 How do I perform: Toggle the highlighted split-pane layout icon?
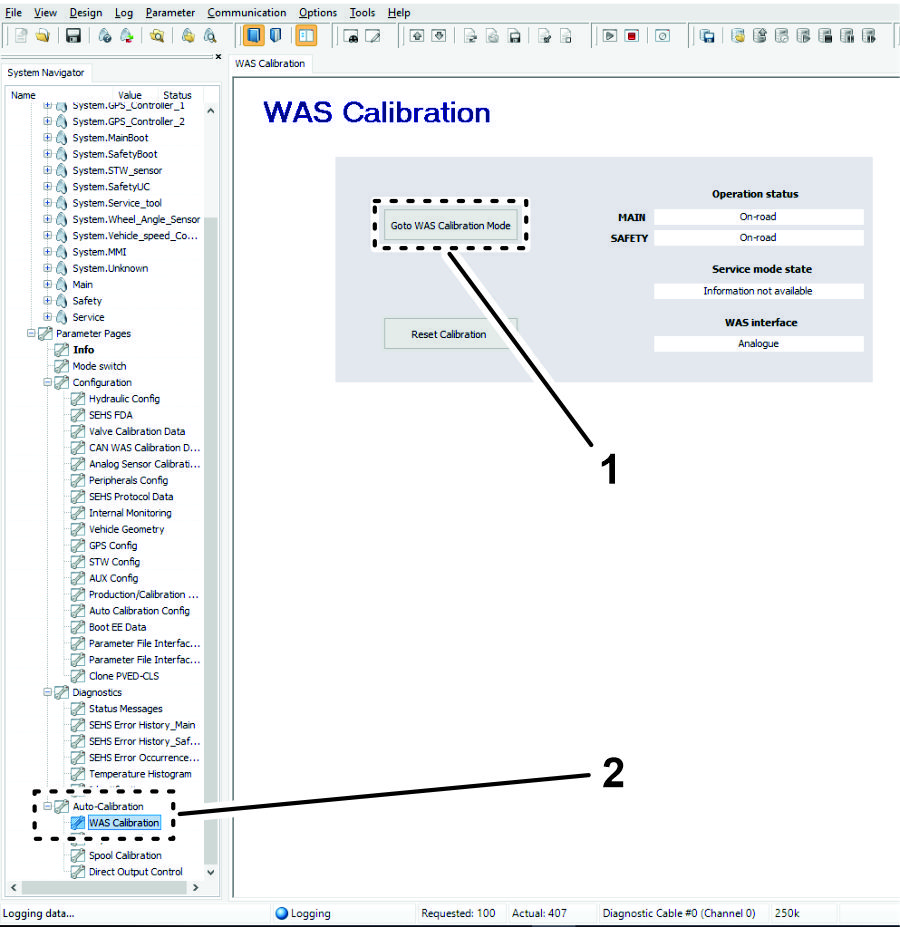coord(305,36)
